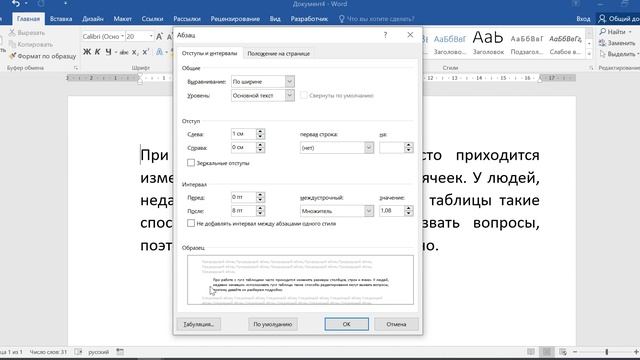This screenshot has width=640, height=360.
Task: Open the font size 20 dropdown
Action: [x=151, y=36]
